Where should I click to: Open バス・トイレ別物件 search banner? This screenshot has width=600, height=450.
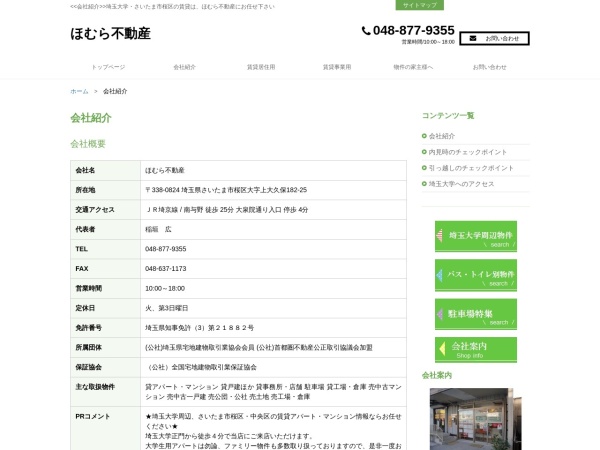[x=476, y=275]
